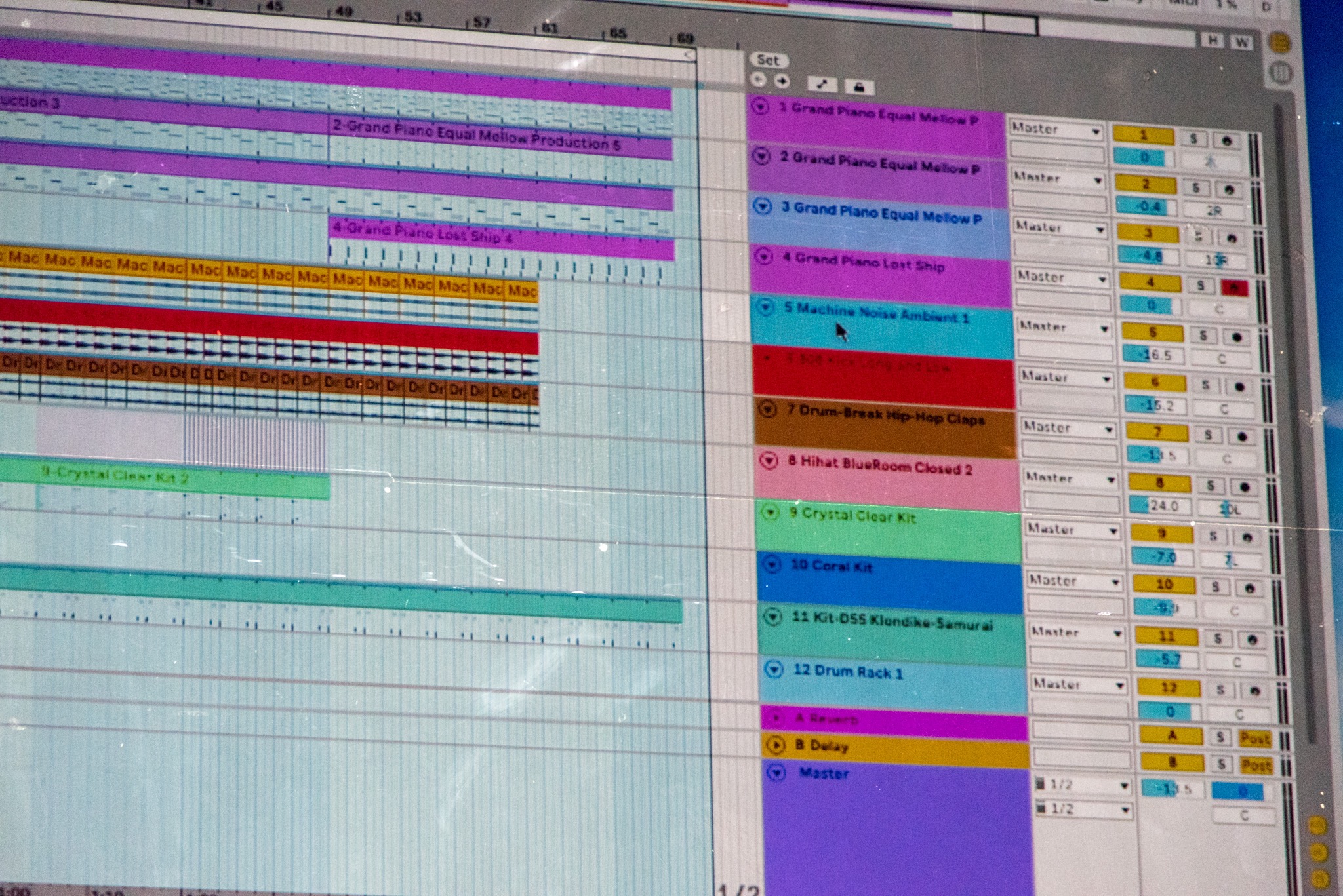This screenshot has height=896, width=1343.
Task: Toggle track 9 activator button
Action: tap(1163, 534)
